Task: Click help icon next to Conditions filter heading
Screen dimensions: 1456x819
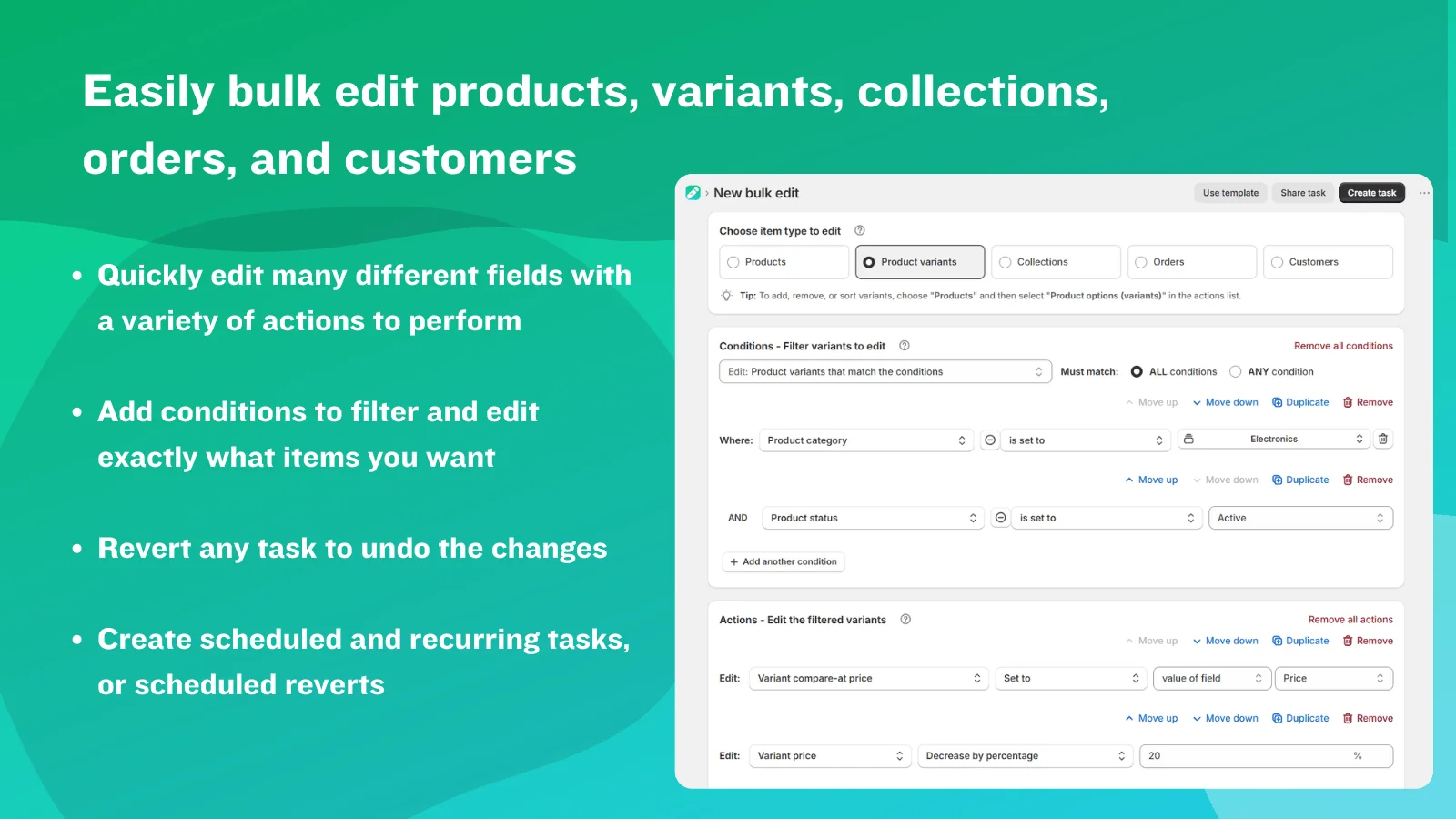Action: pos(905,346)
